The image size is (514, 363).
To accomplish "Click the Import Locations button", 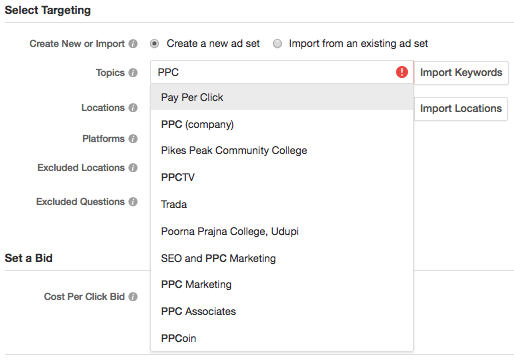I will tap(461, 109).
